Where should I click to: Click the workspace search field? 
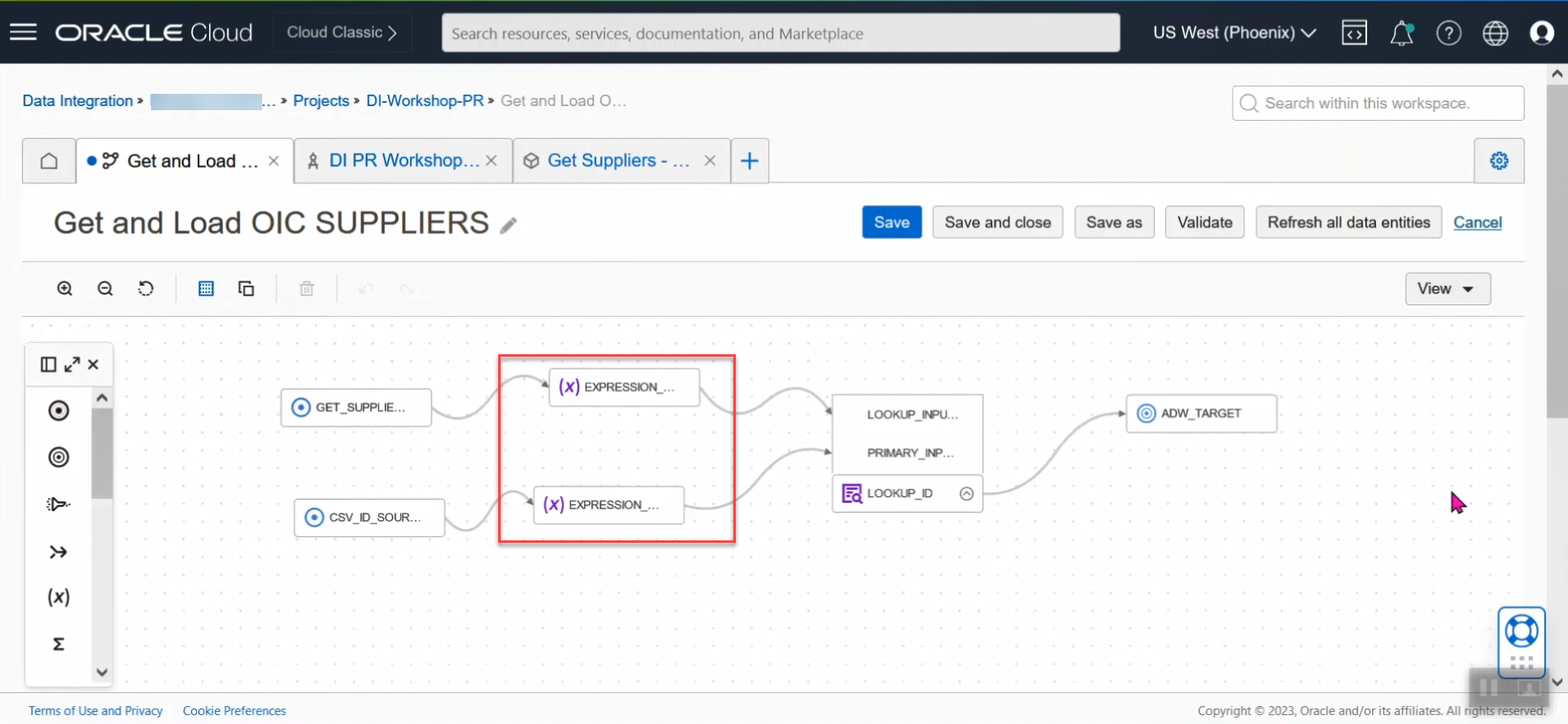1378,104
